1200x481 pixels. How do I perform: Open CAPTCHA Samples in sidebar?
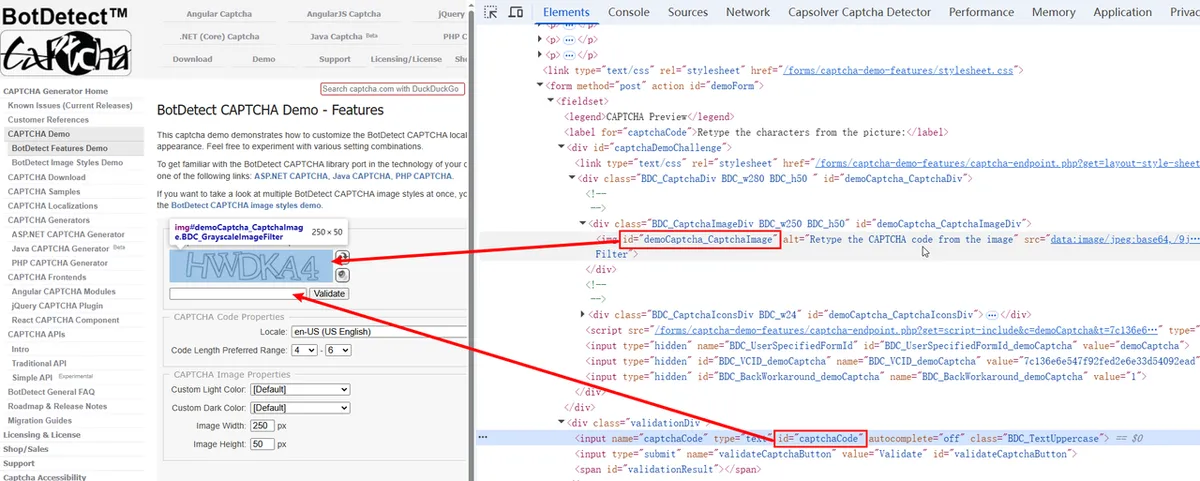tap(44, 192)
